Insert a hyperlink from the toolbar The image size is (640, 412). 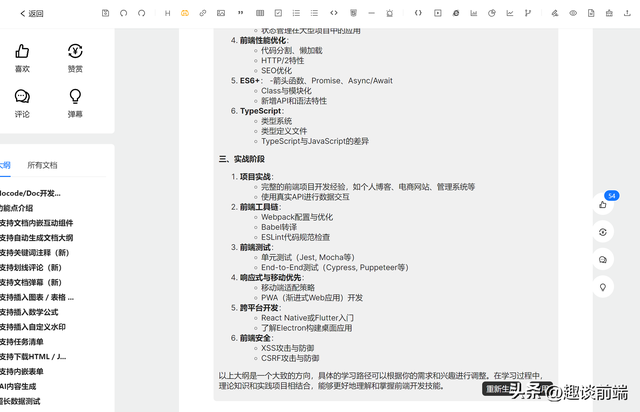(x=203, y=13)
